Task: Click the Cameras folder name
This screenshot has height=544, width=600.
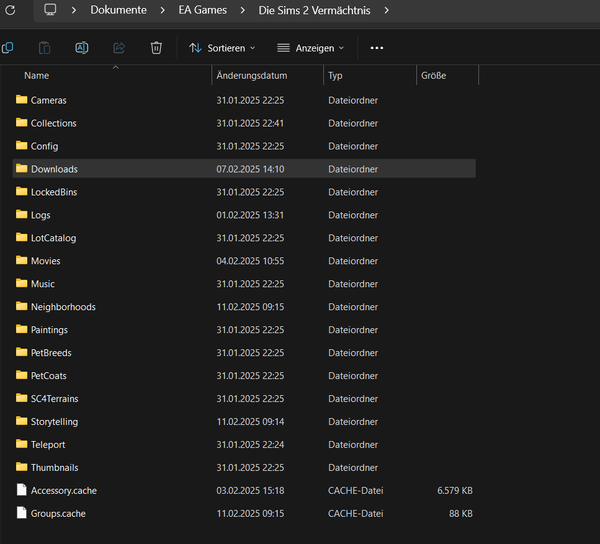Action: click(49, 100)
